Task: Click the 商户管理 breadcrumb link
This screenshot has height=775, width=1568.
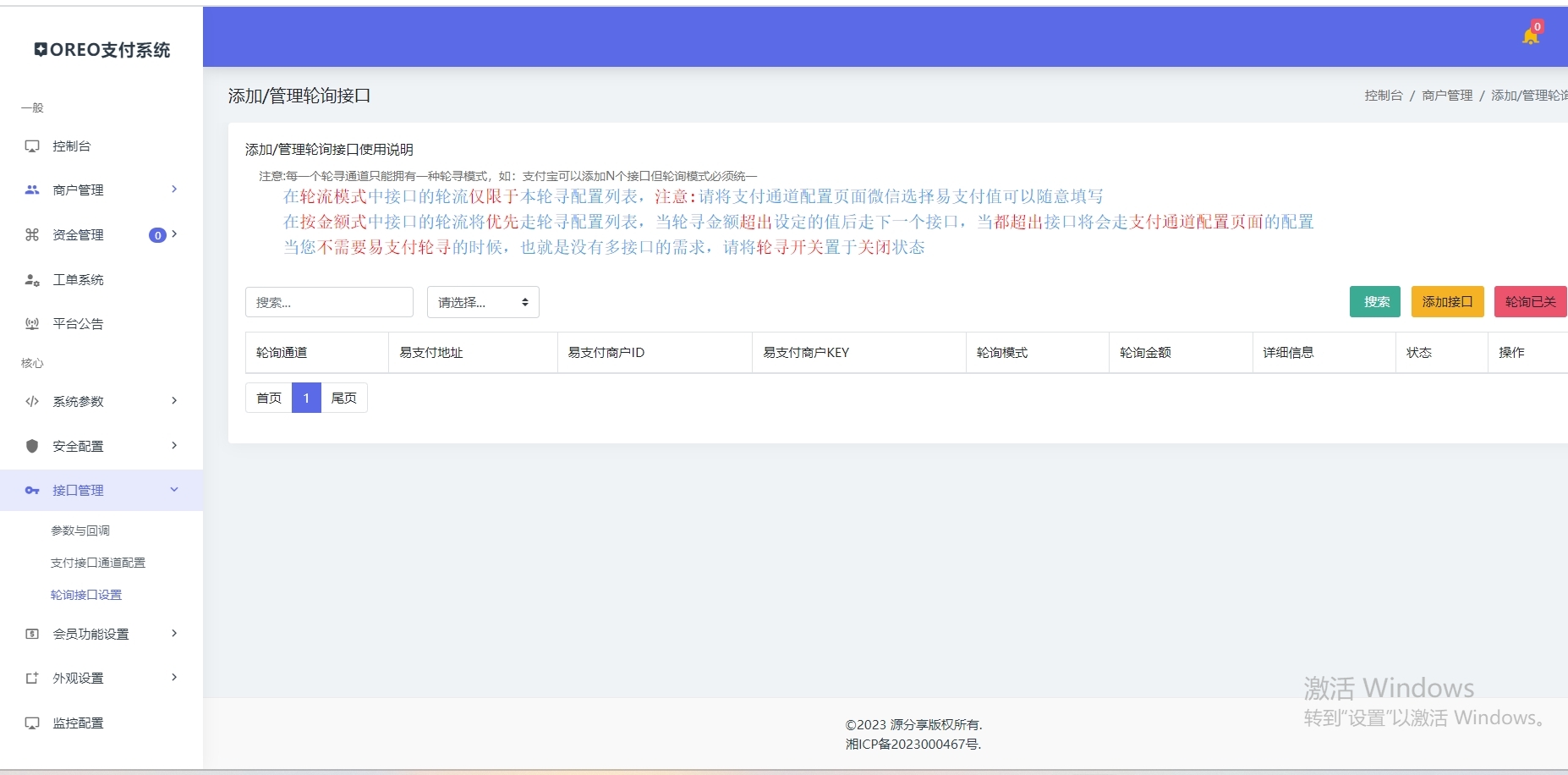Action: click(1447, 96)
